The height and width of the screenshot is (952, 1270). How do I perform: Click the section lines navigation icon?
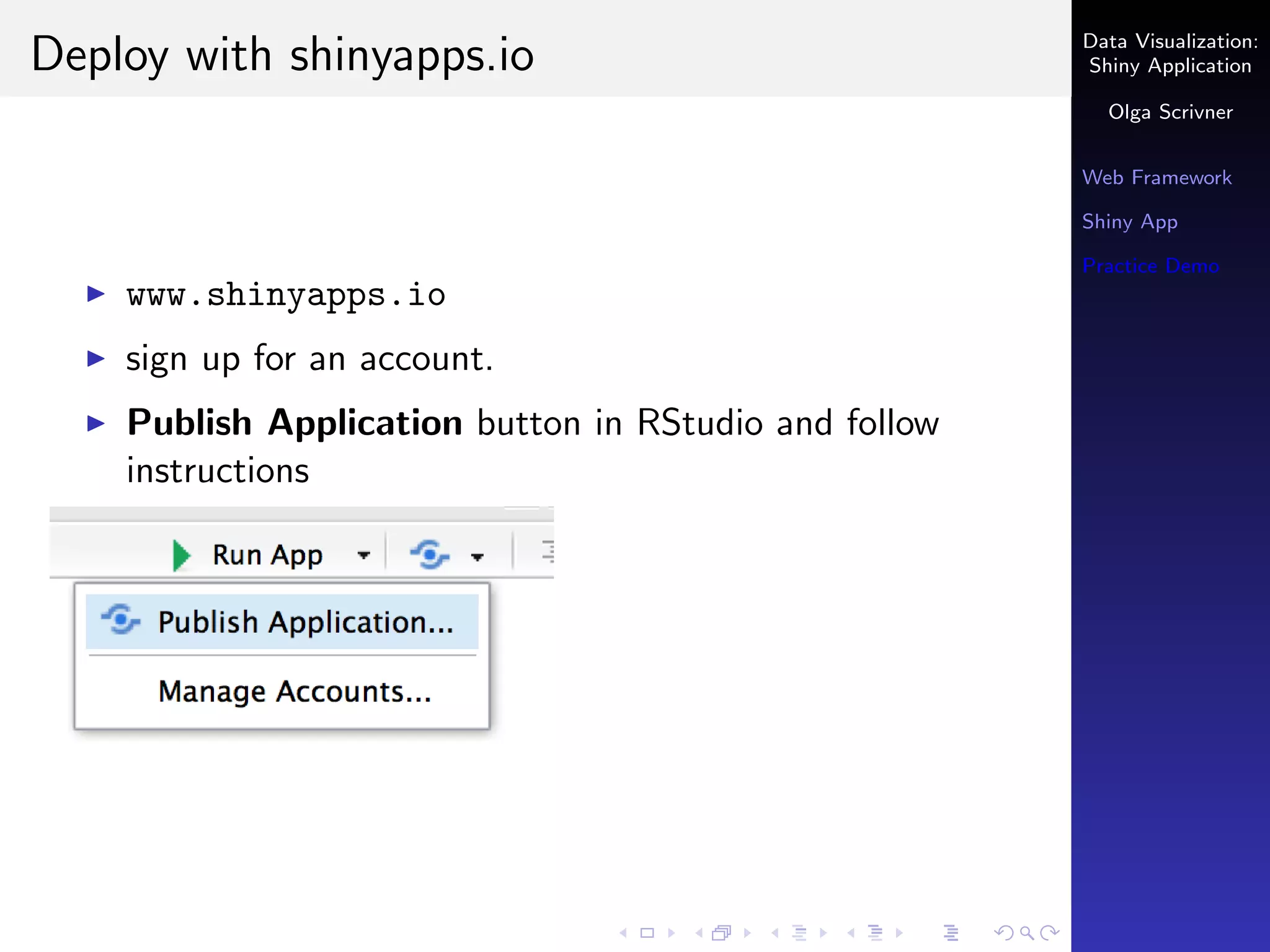(876, 933)
